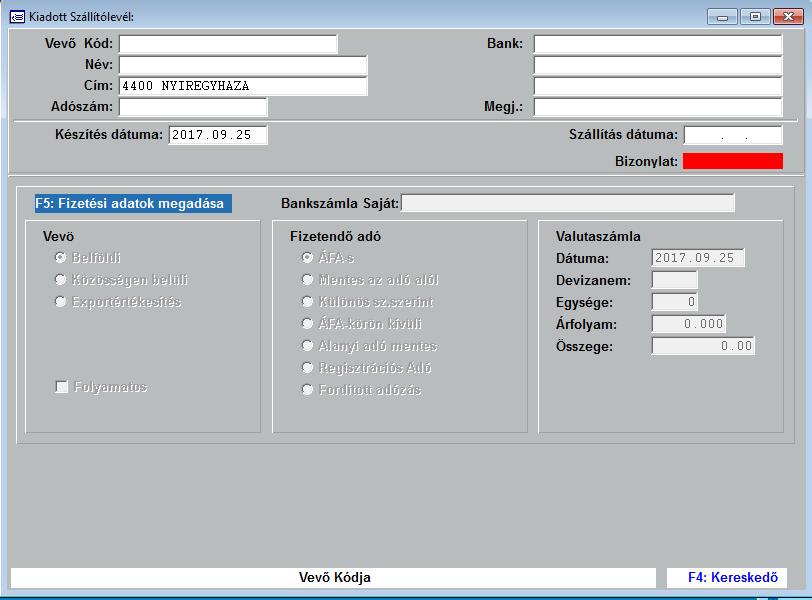Select Különös sz.szerint radio option
The image size is (812, 600).
pos(308,301)
